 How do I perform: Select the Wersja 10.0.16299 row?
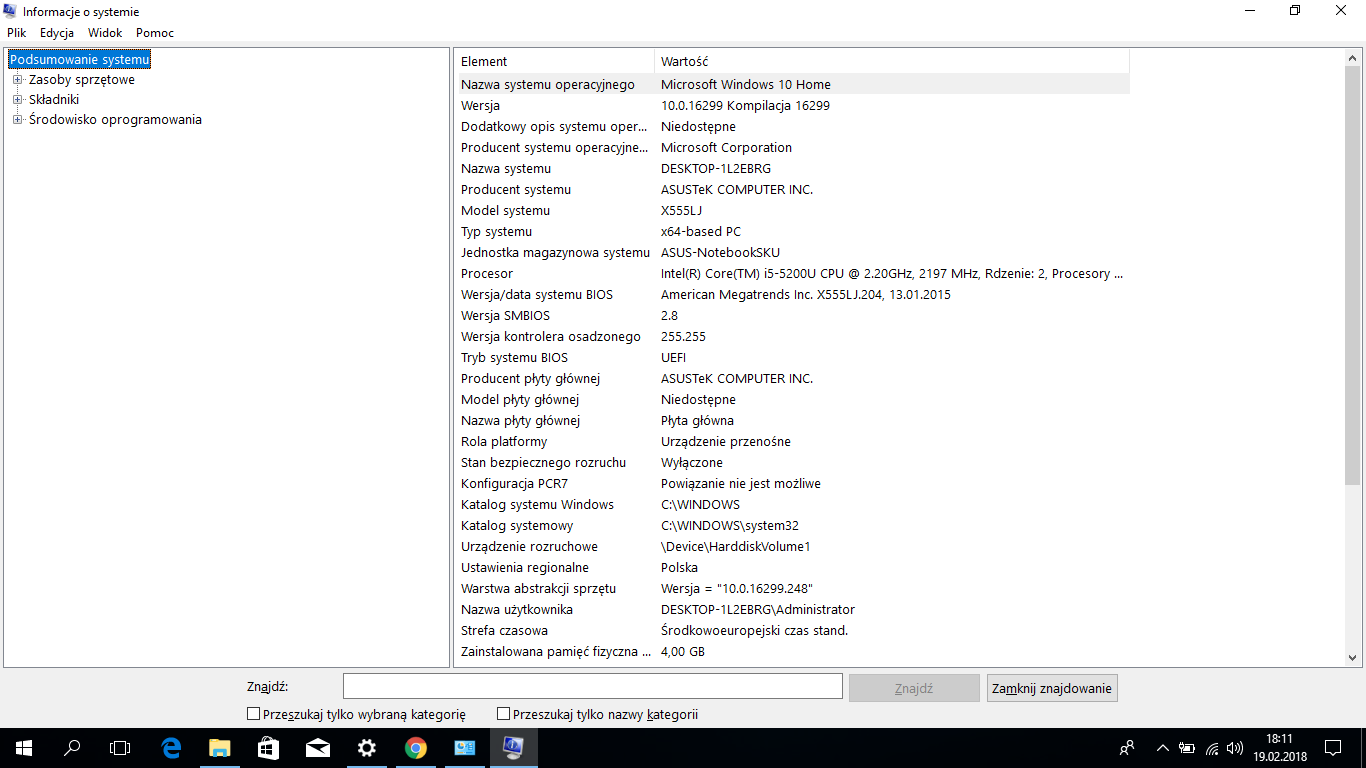pyautogui.click(x=793, y=105)
